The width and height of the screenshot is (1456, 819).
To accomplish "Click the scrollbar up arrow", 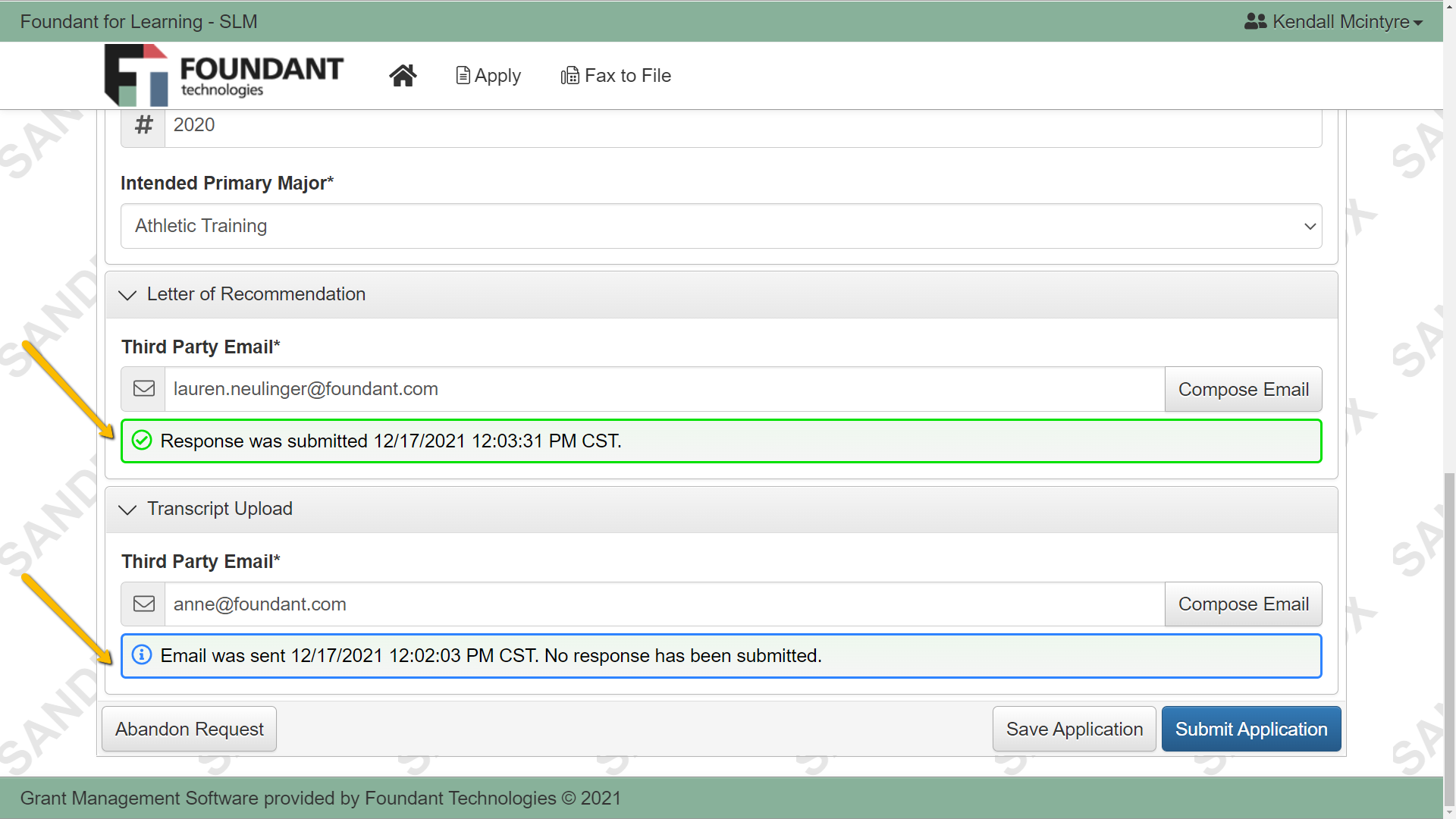I will point(1449,6).
